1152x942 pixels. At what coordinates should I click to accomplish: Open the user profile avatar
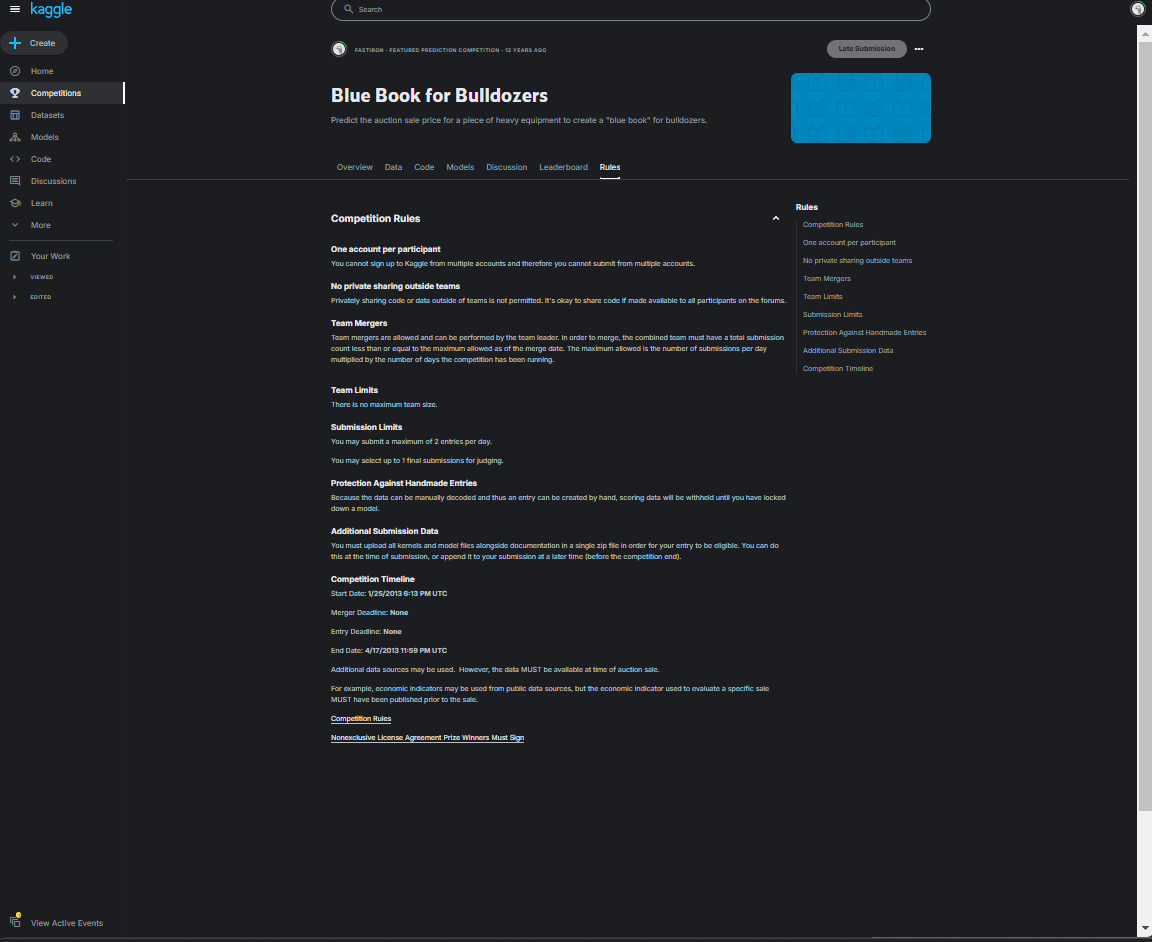(1137, 10)
